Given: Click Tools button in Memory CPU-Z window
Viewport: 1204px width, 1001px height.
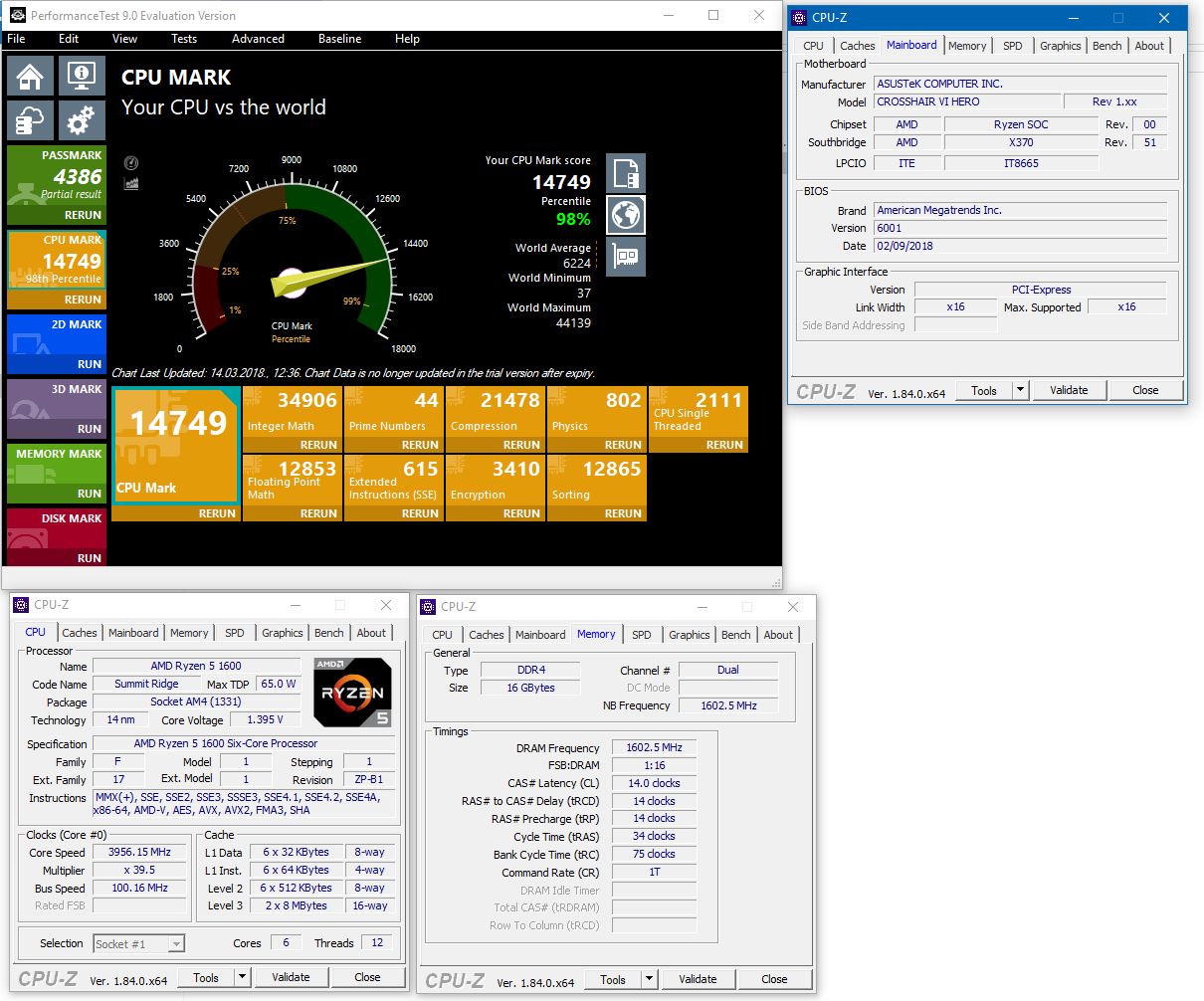Looking at the screenshot, I should point(613,979).
